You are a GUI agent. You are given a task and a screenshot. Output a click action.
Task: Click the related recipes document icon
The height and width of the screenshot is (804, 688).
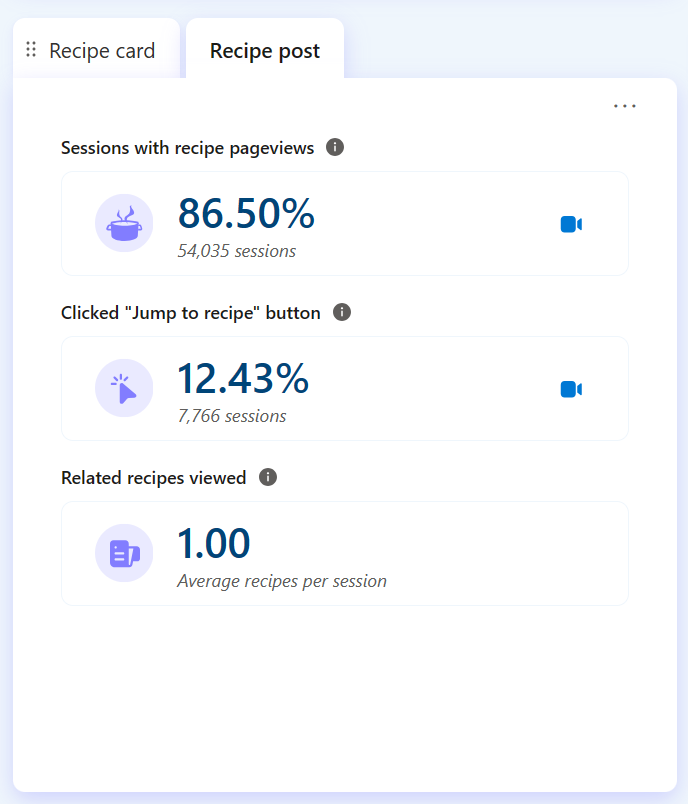click(x=124, y=553)
